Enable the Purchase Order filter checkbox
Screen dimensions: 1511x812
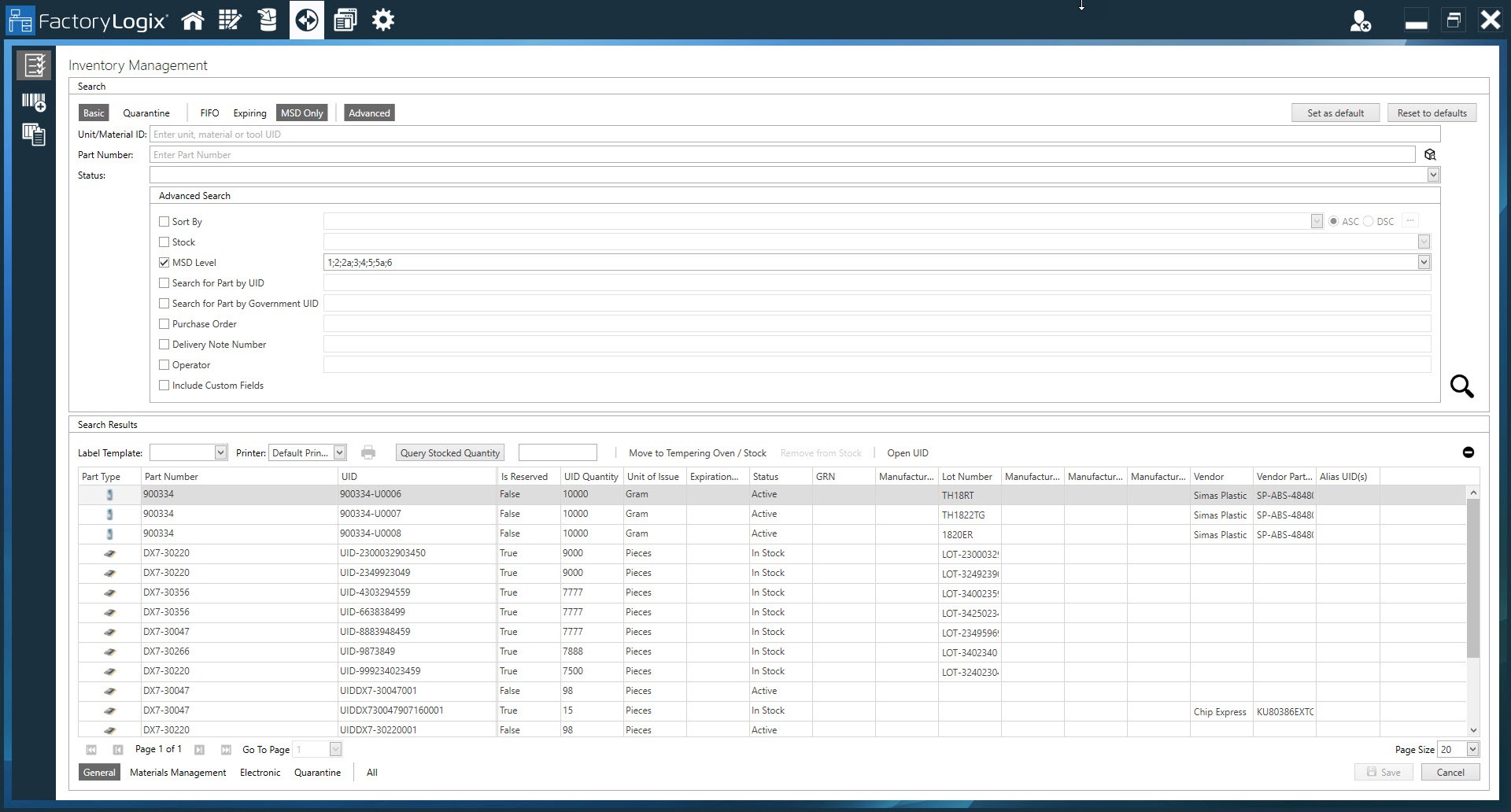(164, 323)
